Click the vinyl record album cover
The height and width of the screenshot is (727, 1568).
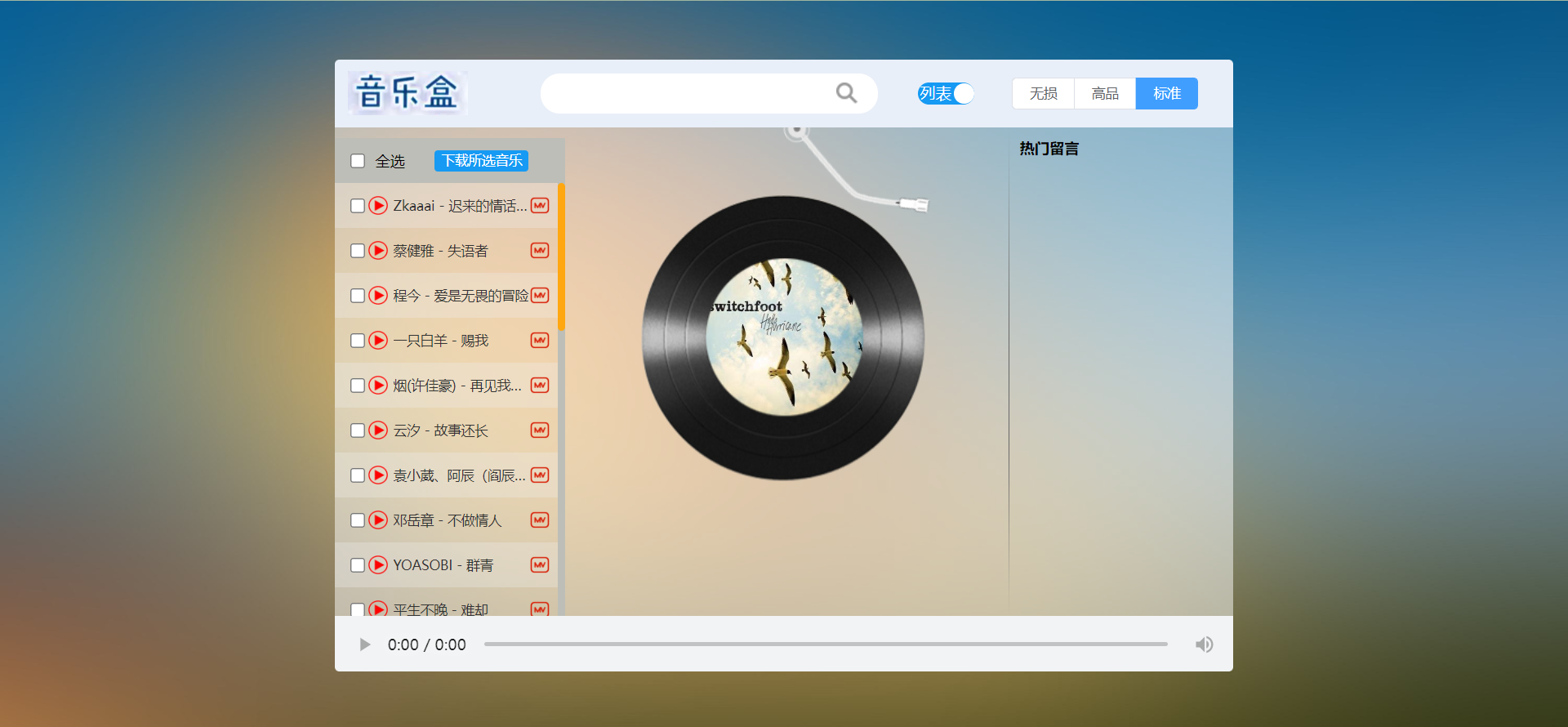pos(784,337)
